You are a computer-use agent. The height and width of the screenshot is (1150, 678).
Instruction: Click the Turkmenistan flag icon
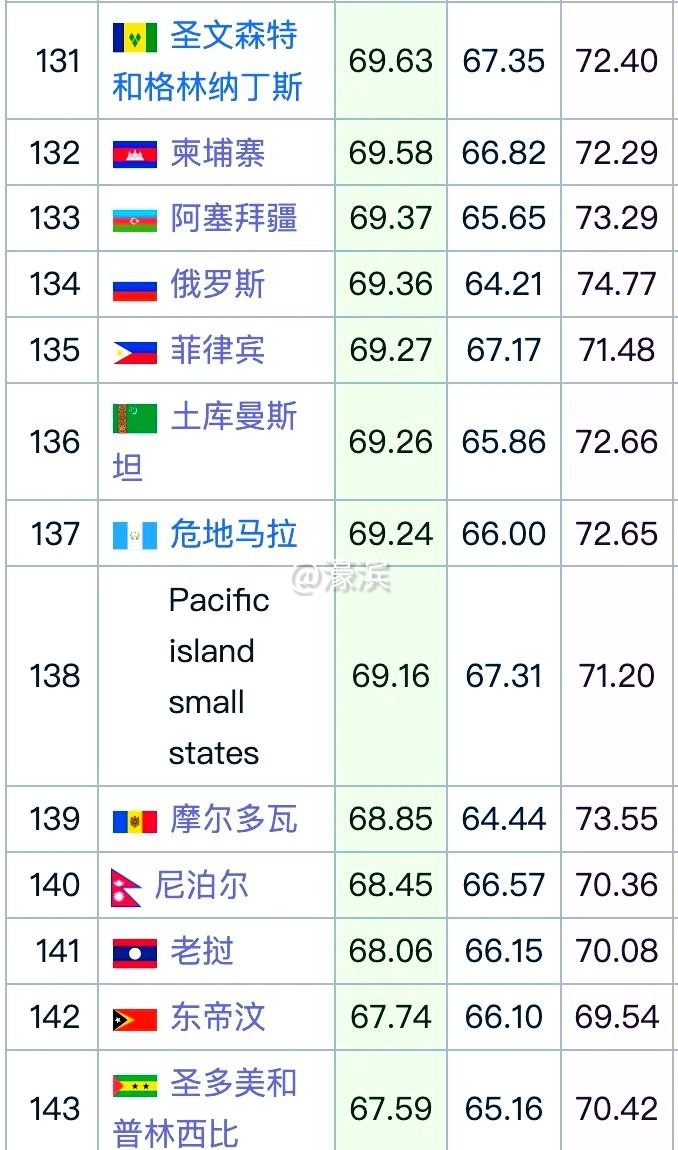pos(135,418)
